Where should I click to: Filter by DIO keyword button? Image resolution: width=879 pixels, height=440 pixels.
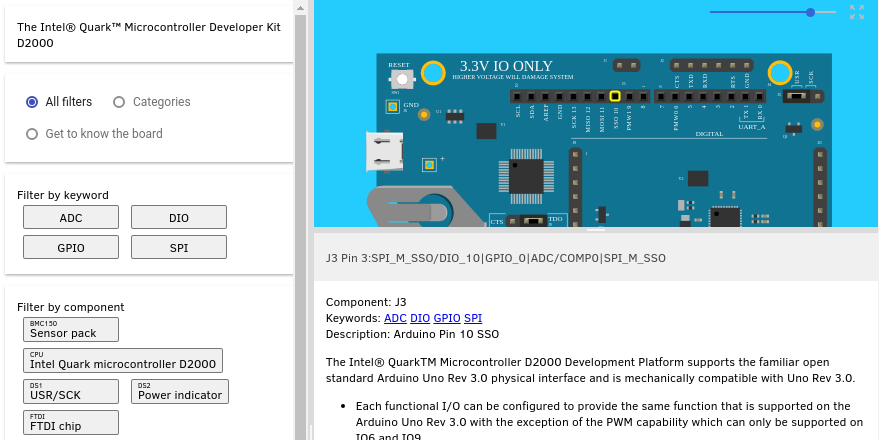click(x=179, y=217)
